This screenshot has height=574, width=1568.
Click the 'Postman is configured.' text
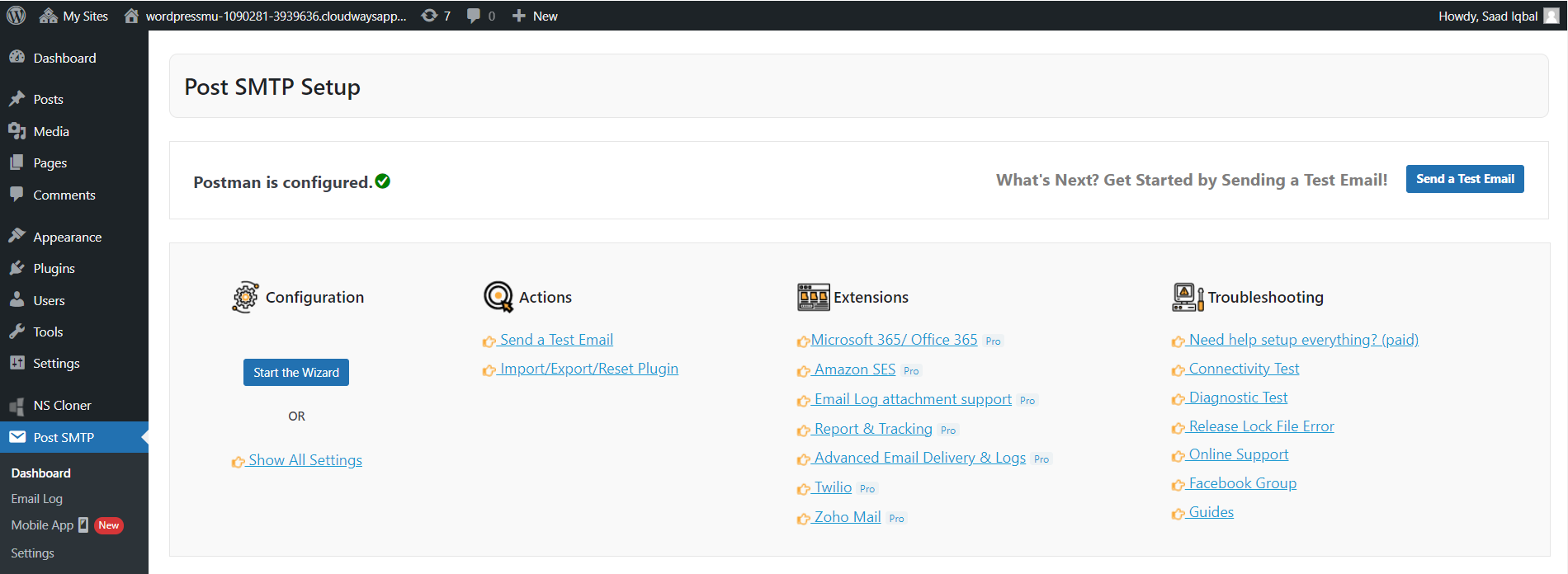click(x=283, y=182)
